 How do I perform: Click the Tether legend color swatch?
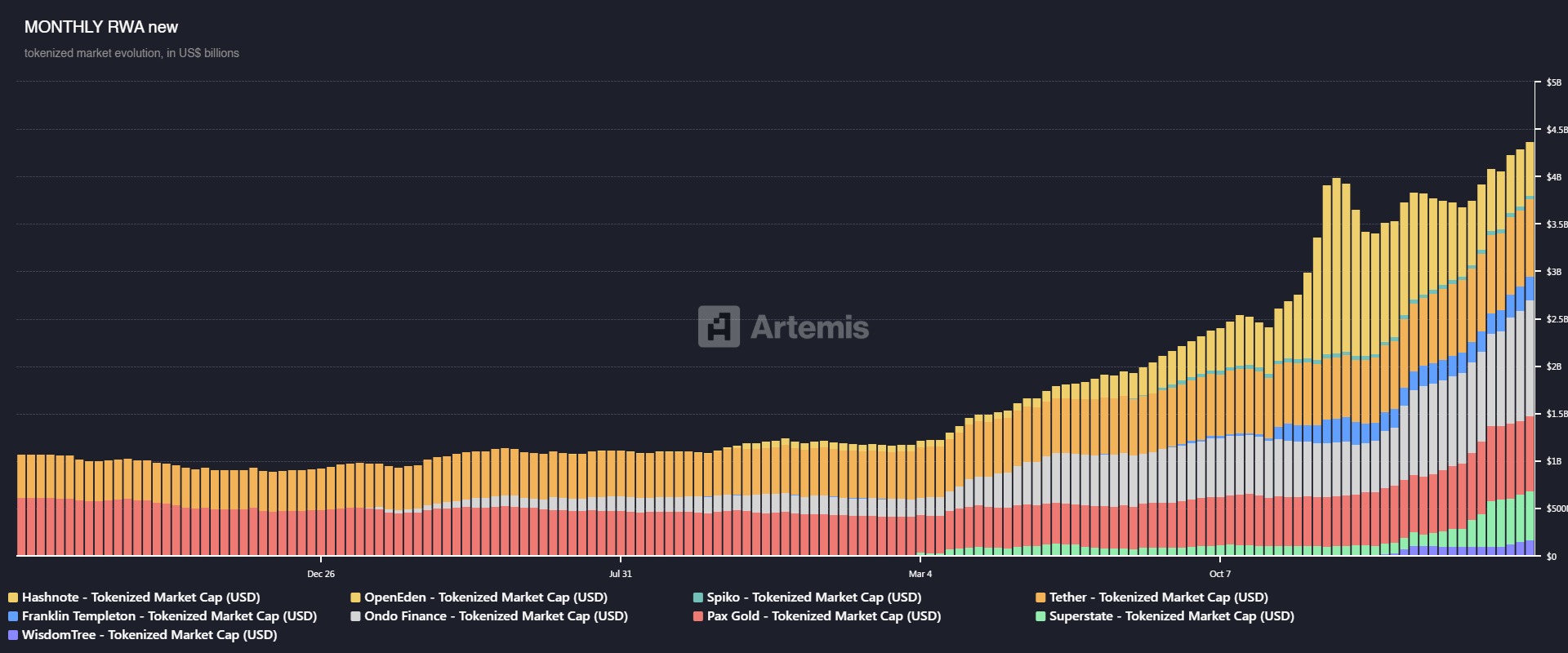[1040, 597]
